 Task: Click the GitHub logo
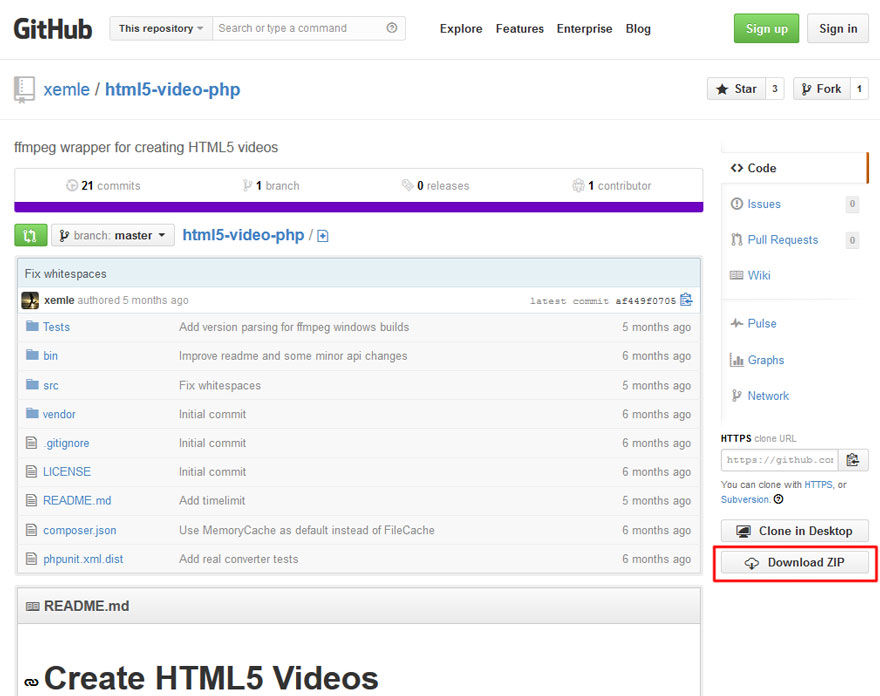53,29
